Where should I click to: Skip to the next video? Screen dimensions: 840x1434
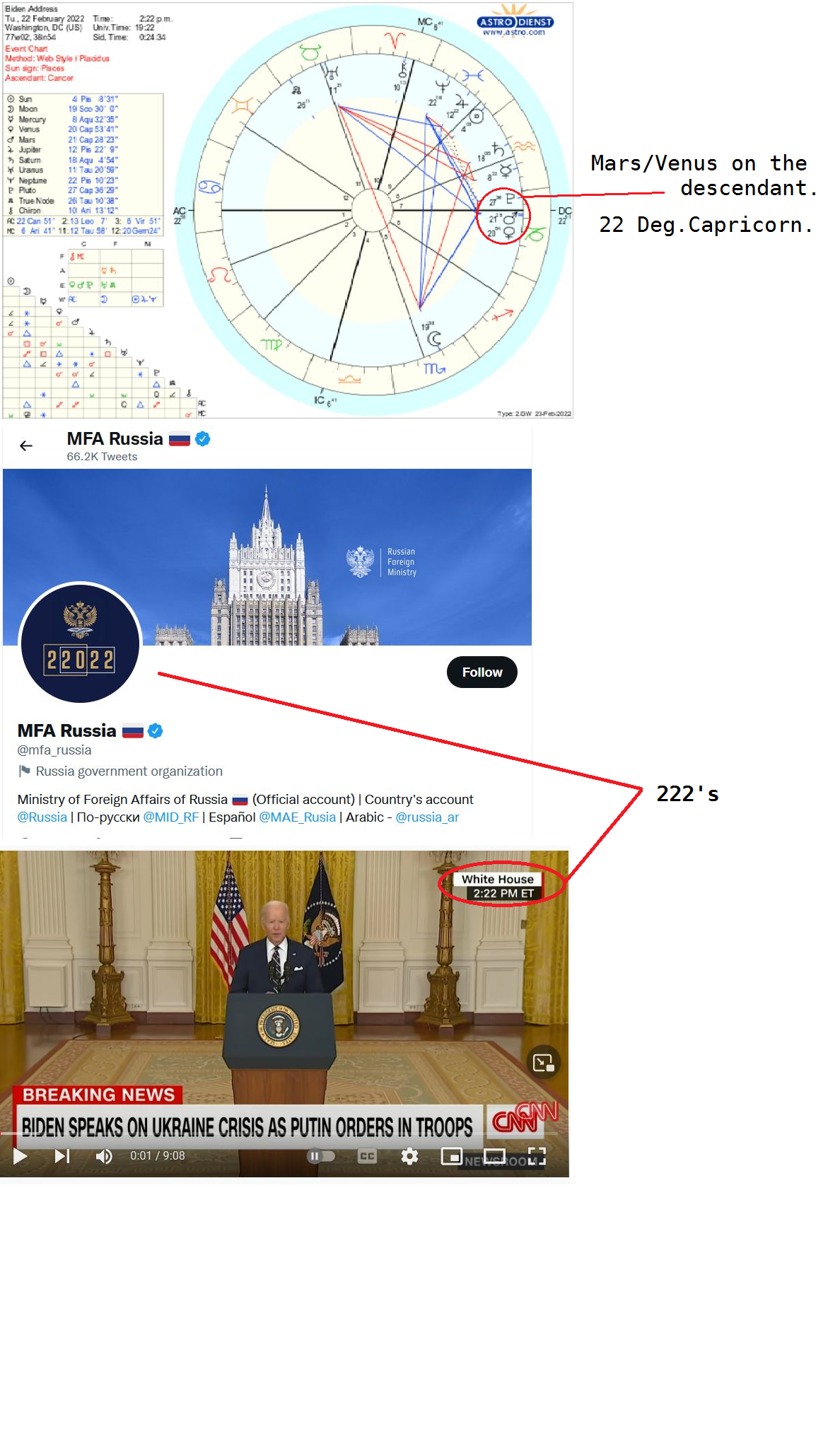click(x=62, y=1155)
